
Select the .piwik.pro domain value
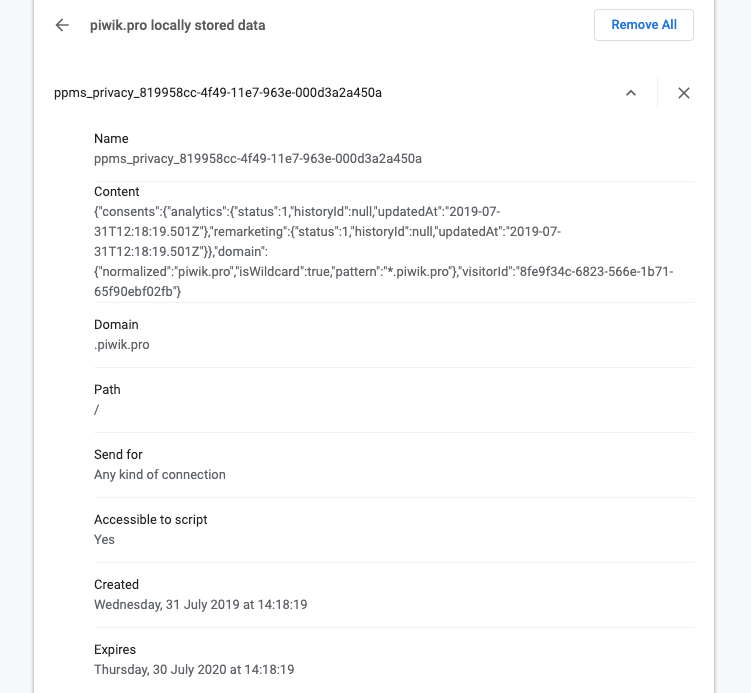pos(122,344)
